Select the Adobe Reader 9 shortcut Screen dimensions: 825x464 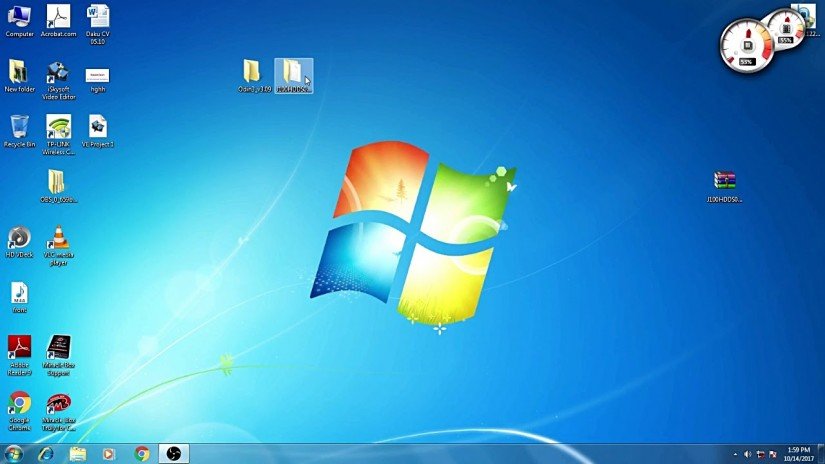(19, 355)
